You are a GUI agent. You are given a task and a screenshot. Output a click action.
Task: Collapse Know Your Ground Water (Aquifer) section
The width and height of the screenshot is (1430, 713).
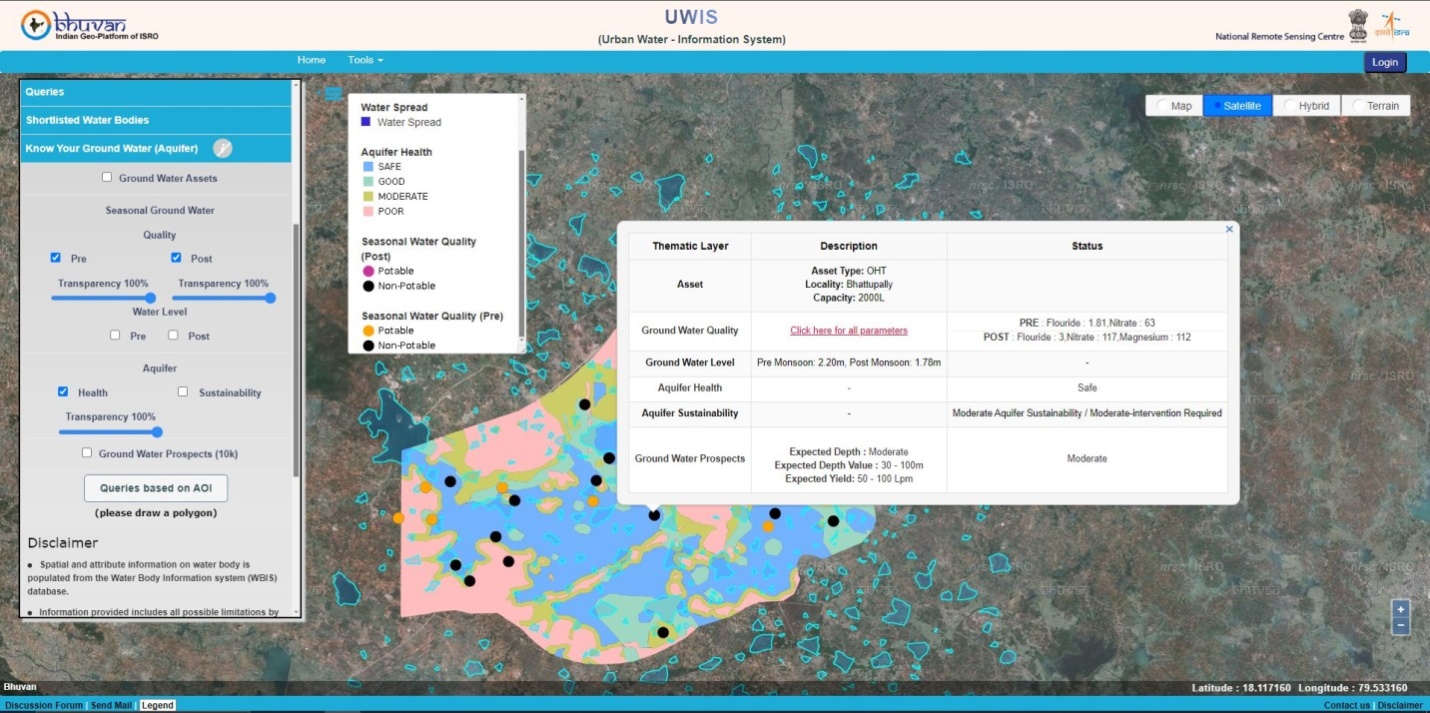(x=155, y=149)
